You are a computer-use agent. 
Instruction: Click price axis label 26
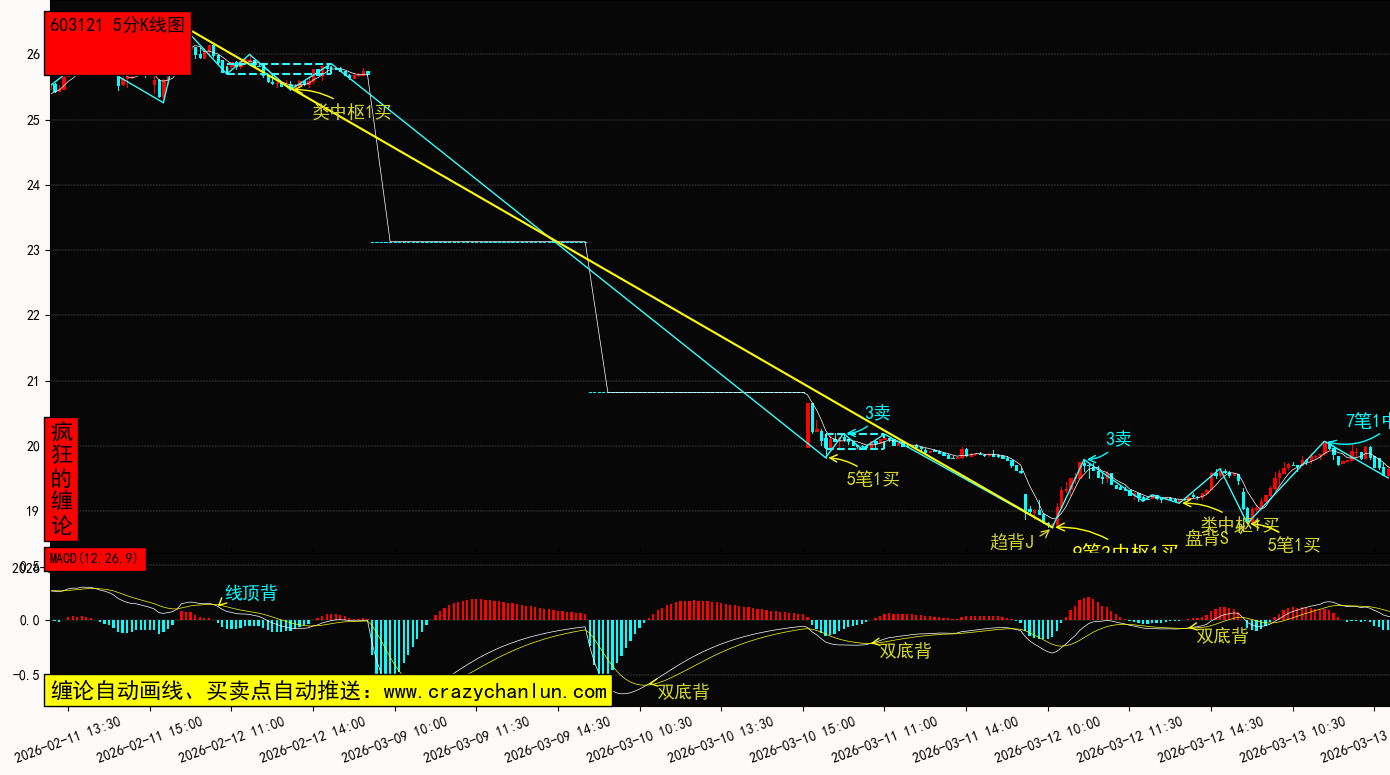(33, 55)
